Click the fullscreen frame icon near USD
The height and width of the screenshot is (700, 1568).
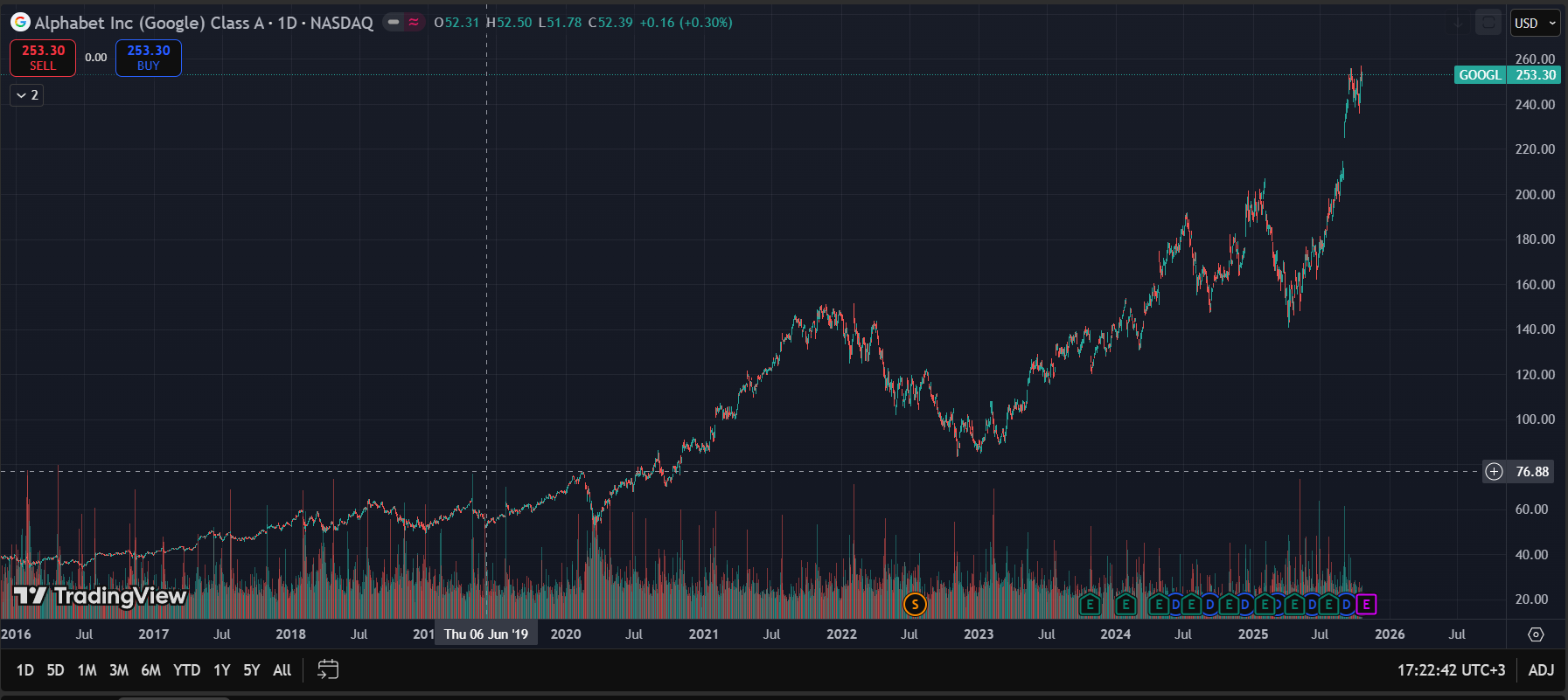pyautogui.click(x=1488, y=23)
